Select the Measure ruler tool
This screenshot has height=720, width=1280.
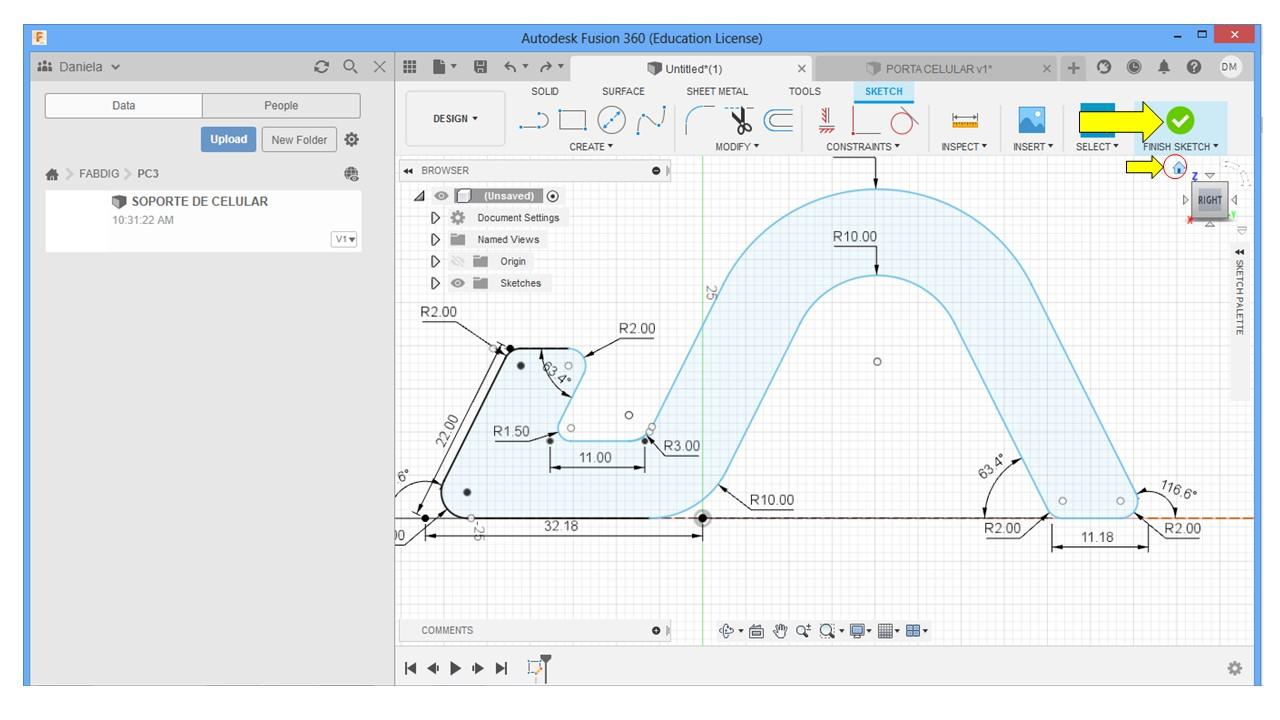(x=966, y=122)
